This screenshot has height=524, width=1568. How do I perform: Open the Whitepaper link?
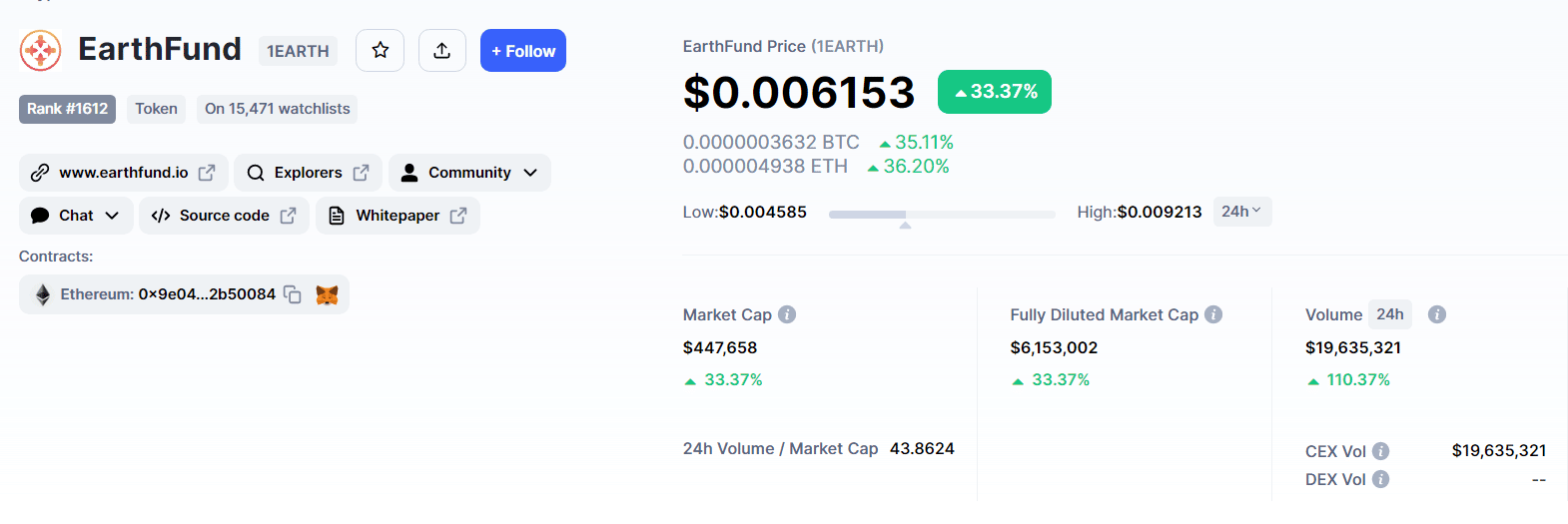[397, 216]
